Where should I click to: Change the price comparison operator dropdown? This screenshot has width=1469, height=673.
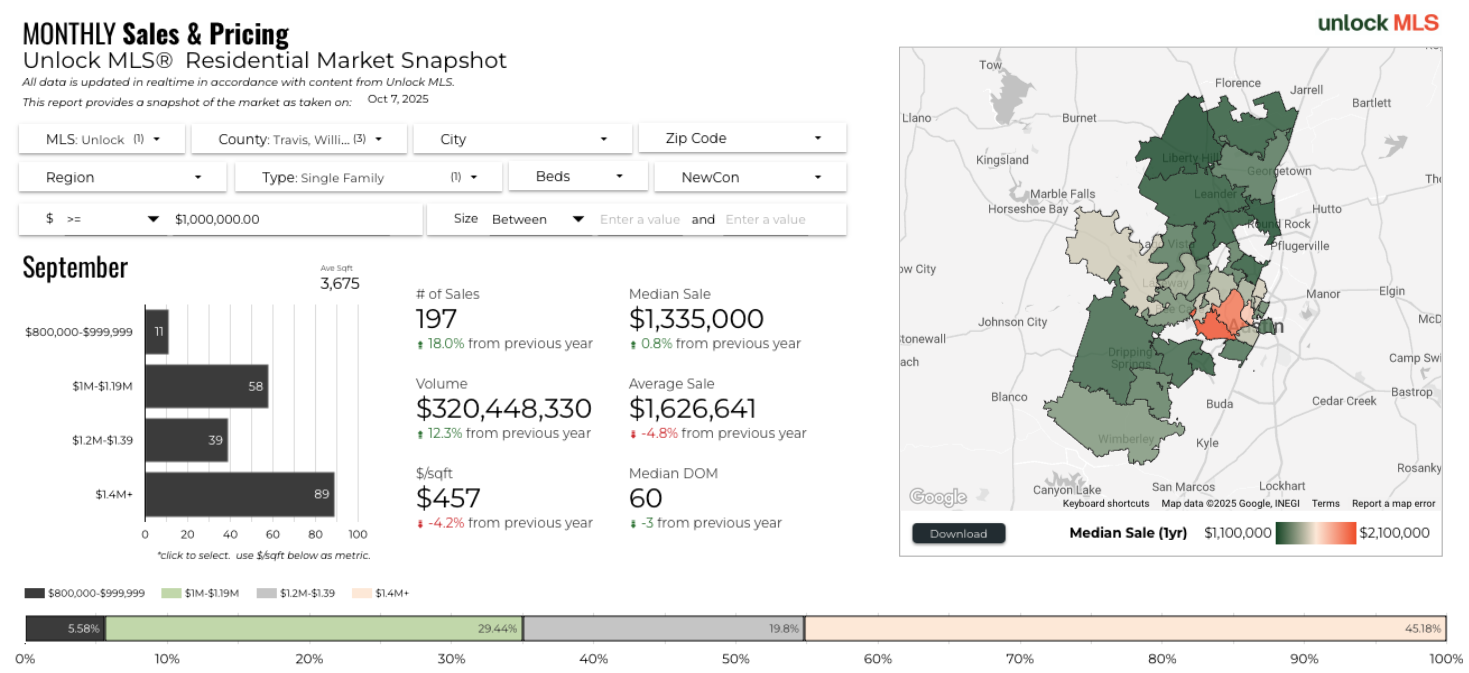coord(112,219)
